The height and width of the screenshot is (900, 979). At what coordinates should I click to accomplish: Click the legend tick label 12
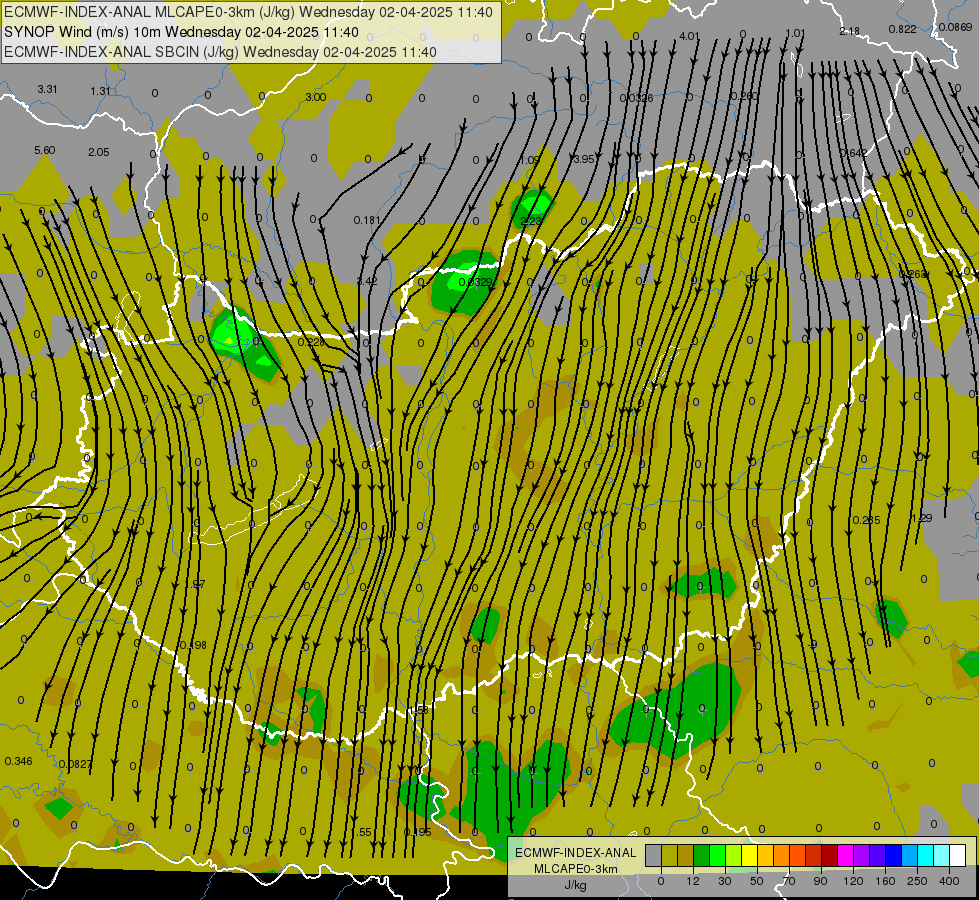692,881
